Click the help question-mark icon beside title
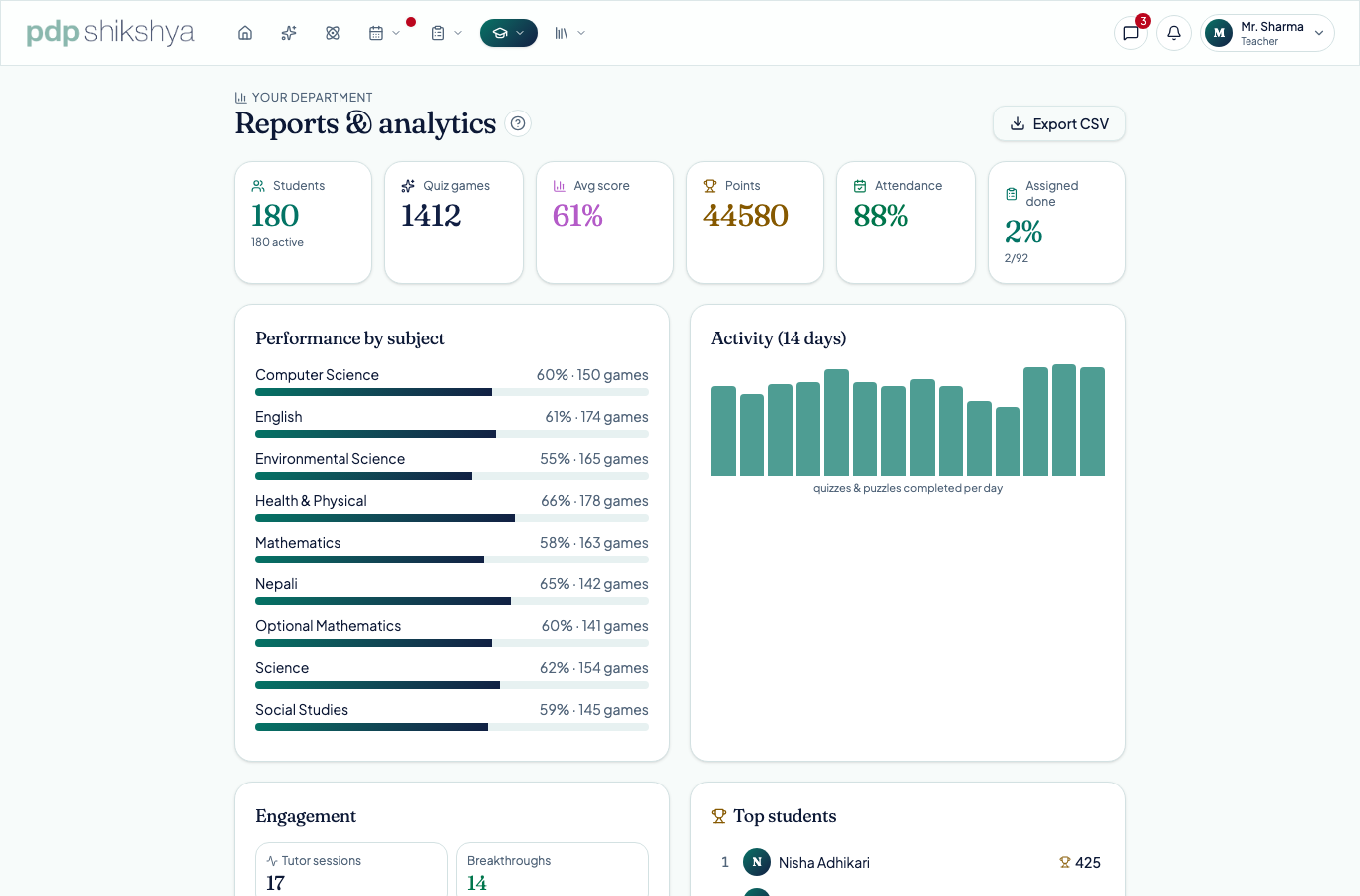 (x=518, y=123)
